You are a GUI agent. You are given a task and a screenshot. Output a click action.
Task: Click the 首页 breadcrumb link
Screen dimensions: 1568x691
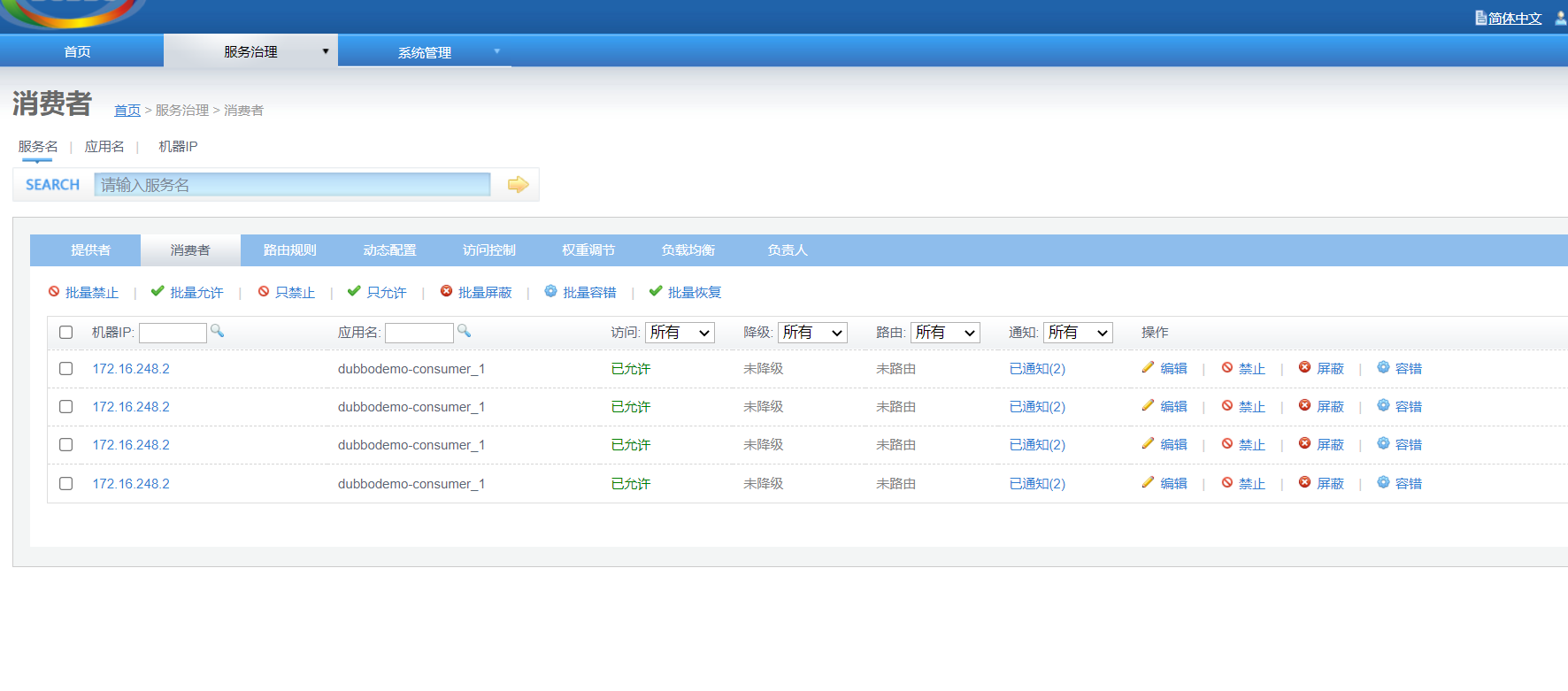point(127,110)
